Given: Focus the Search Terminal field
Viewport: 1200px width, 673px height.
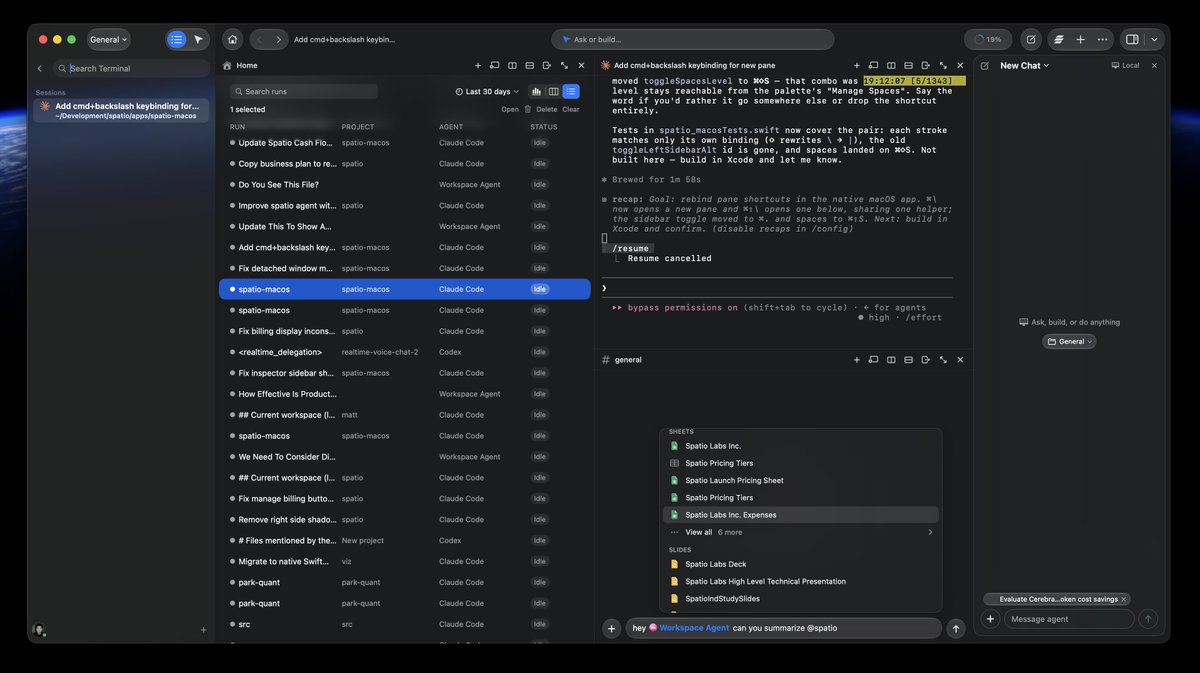Looking at the screenshot, I should [131, 68].
